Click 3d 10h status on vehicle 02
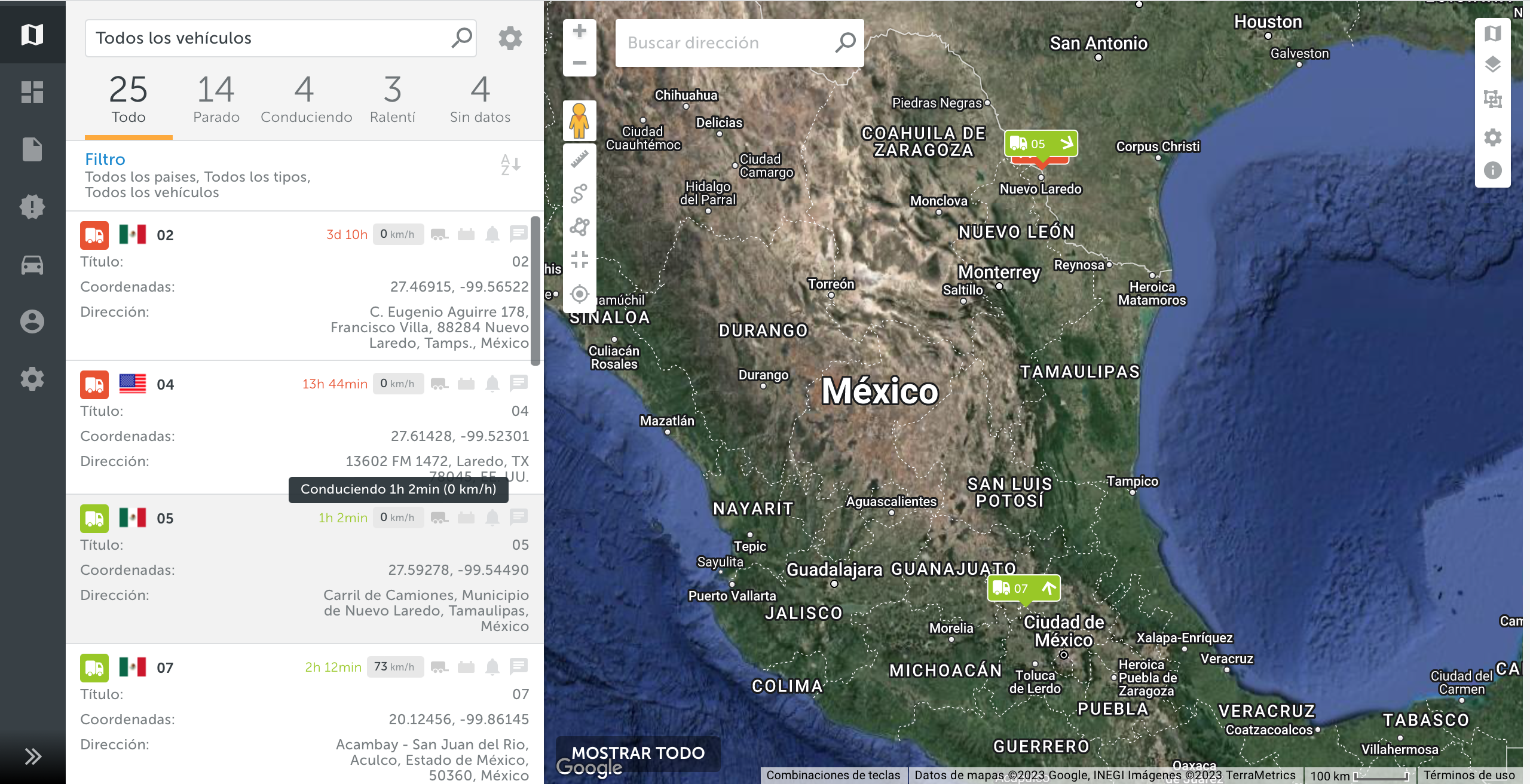 (347, 234)
